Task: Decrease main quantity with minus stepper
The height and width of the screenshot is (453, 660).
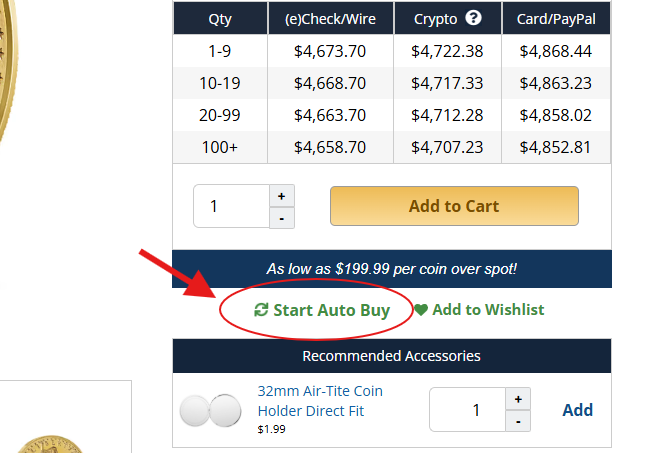Action: (282, 218)
